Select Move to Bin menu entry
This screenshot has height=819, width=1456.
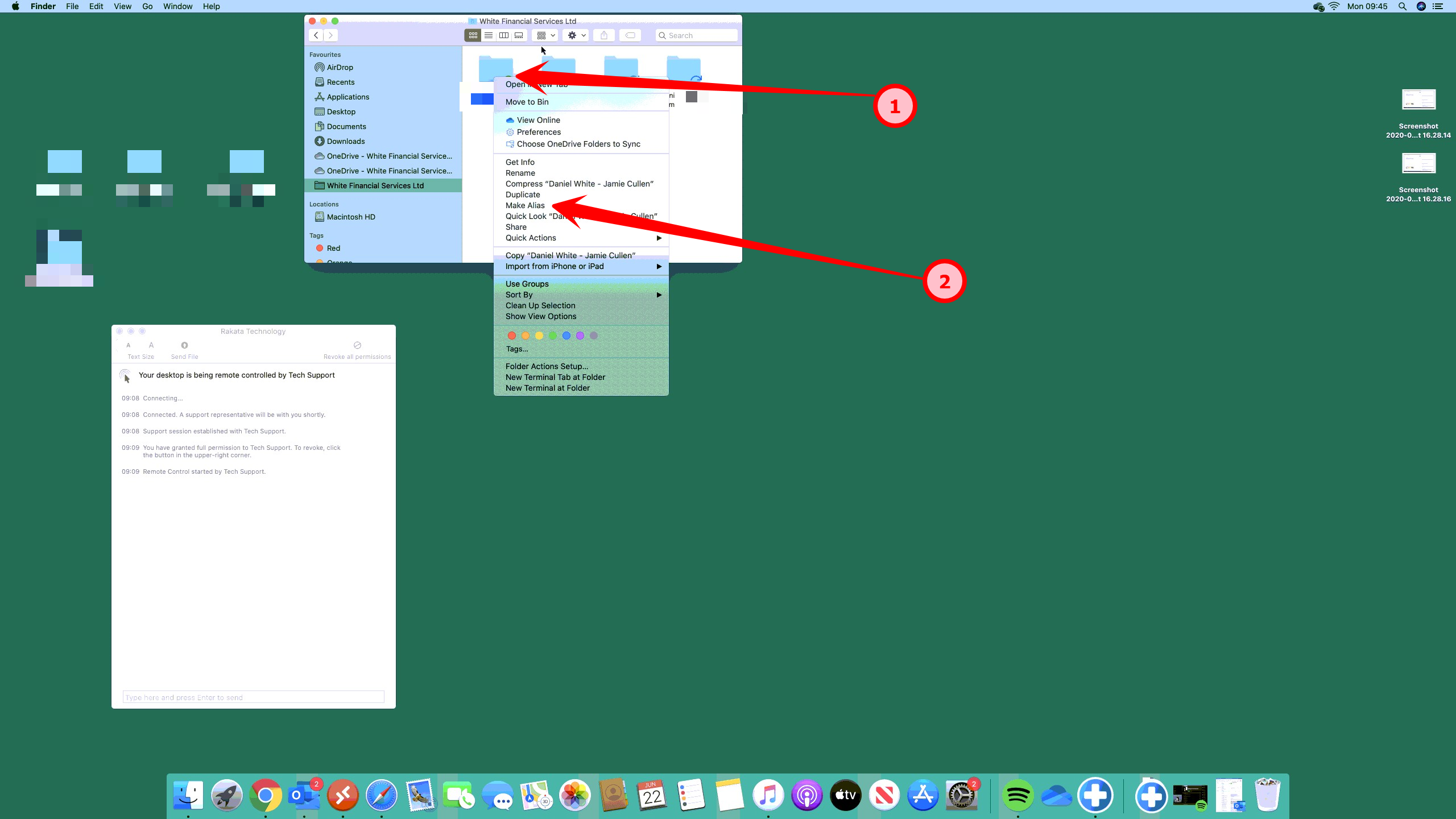coord(527,102)
